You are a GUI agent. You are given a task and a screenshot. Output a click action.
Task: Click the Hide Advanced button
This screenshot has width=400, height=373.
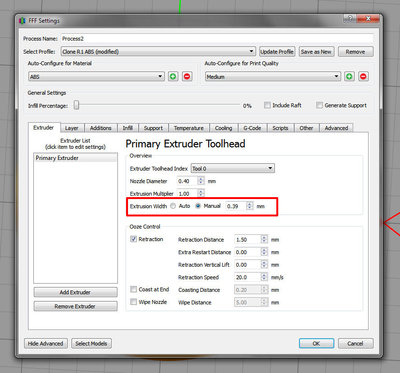(46, 344)
